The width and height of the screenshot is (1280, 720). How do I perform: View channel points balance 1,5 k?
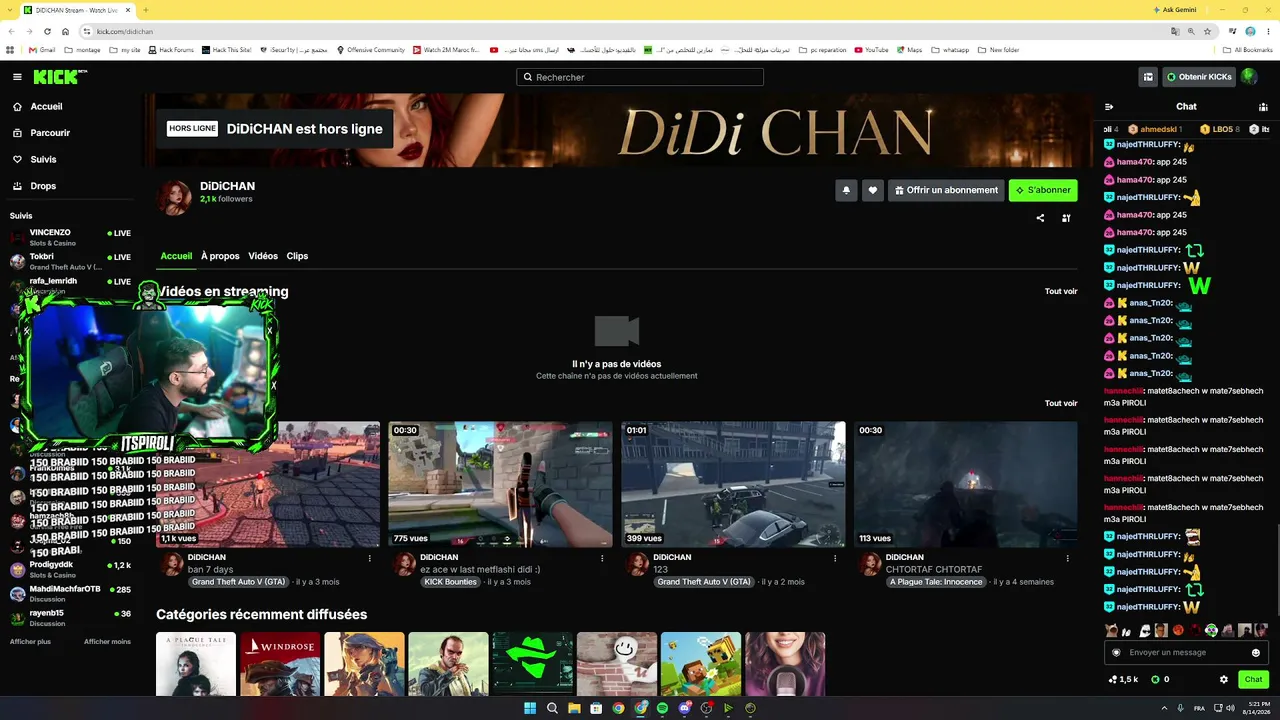1123,679
